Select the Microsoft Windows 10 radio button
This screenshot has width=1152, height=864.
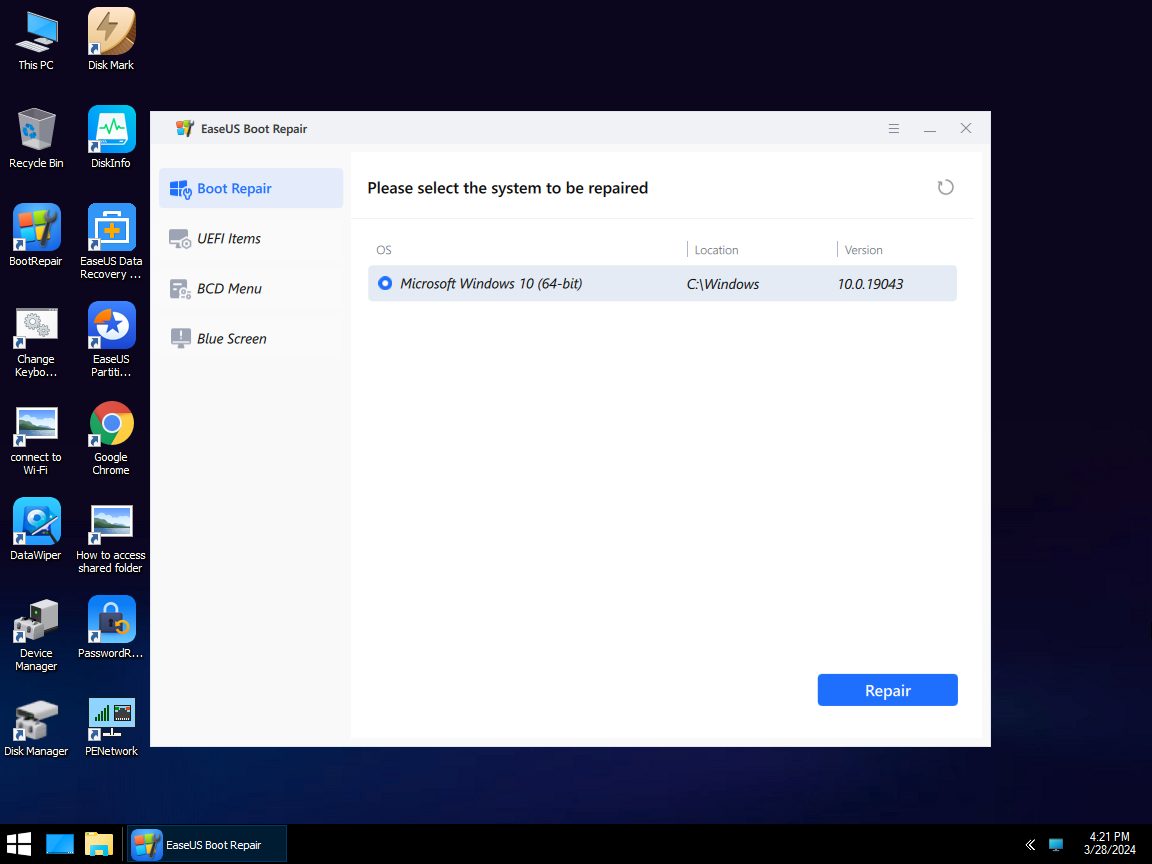385,283
